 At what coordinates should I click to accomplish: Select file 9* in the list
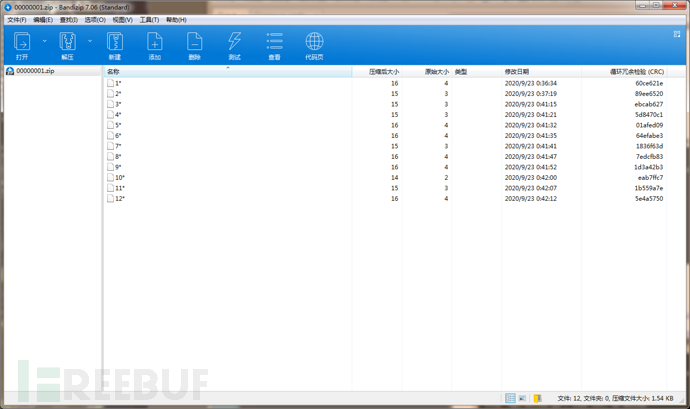118,167
